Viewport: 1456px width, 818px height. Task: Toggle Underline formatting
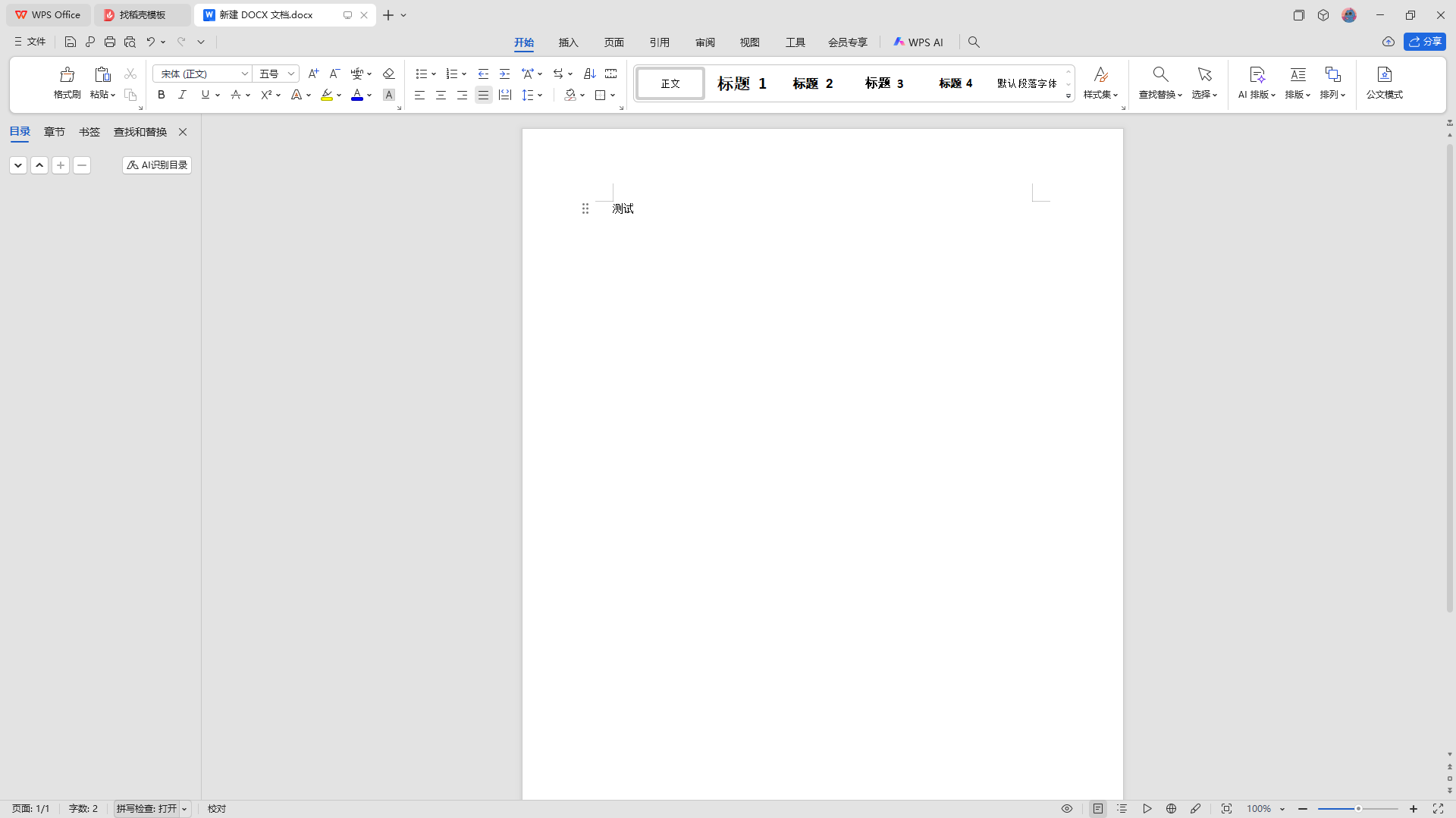(205, 95)
